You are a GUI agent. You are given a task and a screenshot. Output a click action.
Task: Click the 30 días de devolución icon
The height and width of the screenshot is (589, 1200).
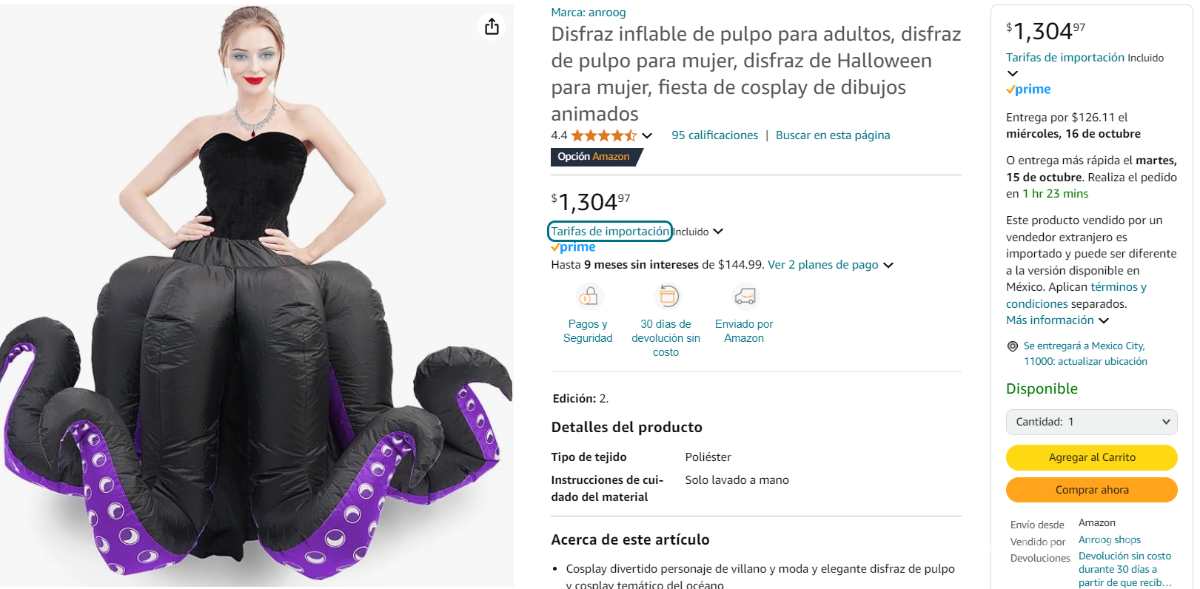pos(665,295)
